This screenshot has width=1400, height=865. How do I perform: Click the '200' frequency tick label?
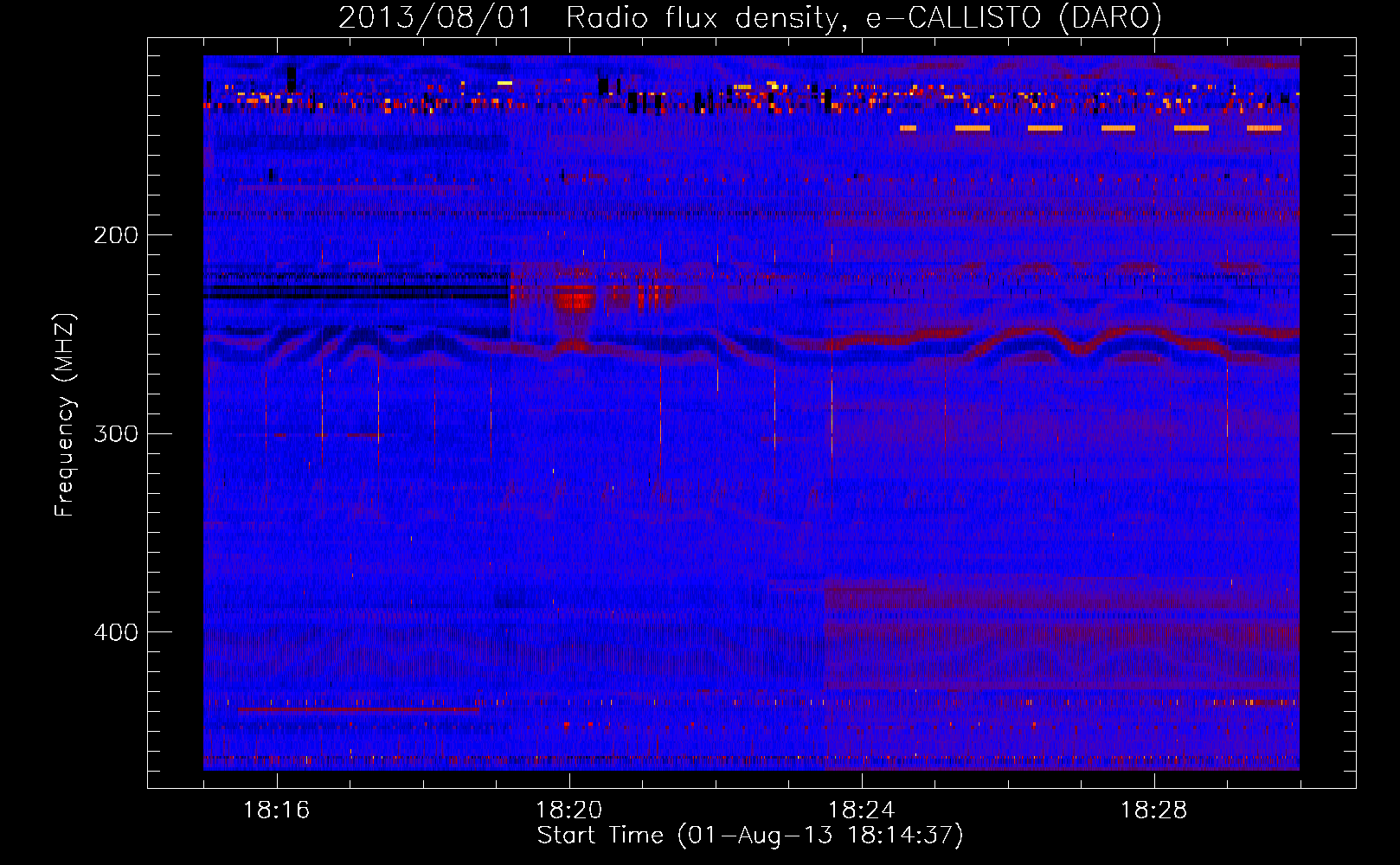116,235
